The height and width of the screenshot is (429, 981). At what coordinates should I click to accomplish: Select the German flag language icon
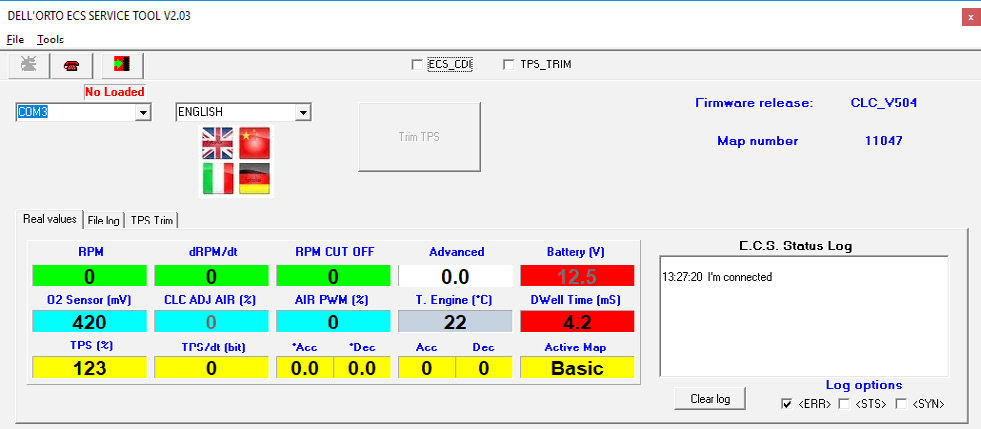[254, 179]
